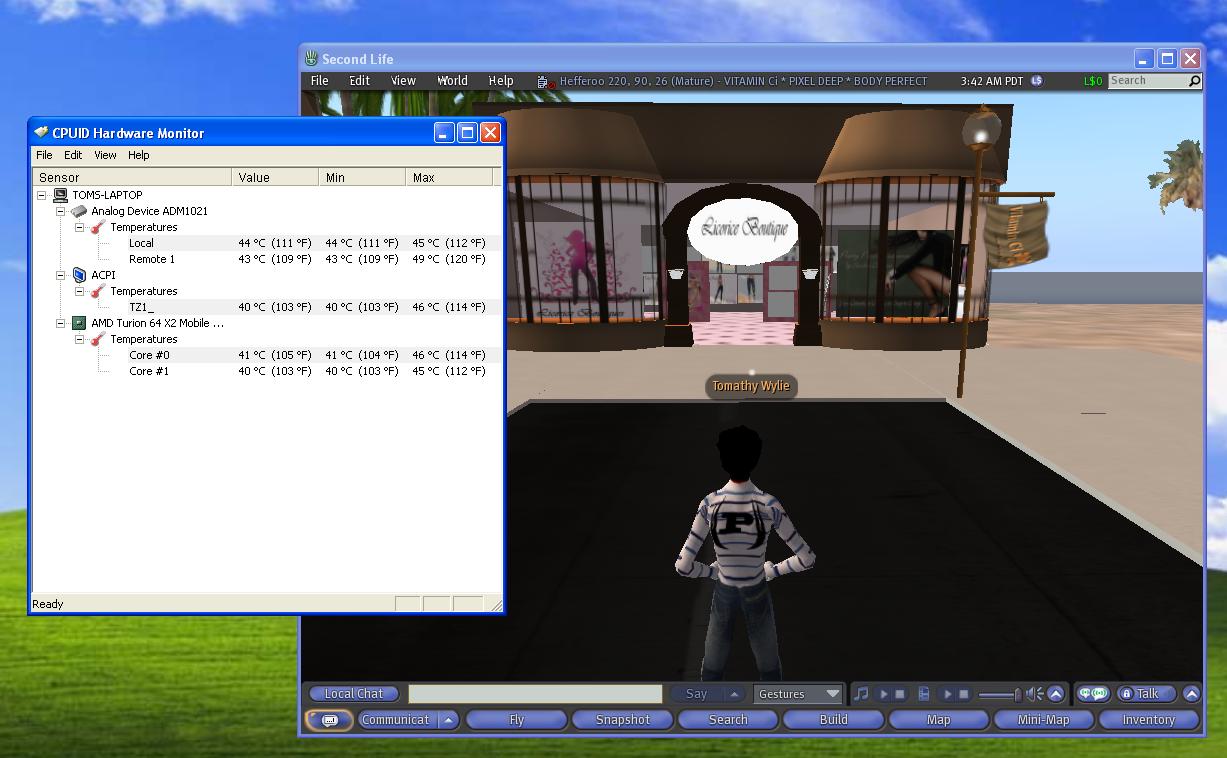Click the green voice chat indicator icon
This screenshot has height=758, width=1227.
1094,694
